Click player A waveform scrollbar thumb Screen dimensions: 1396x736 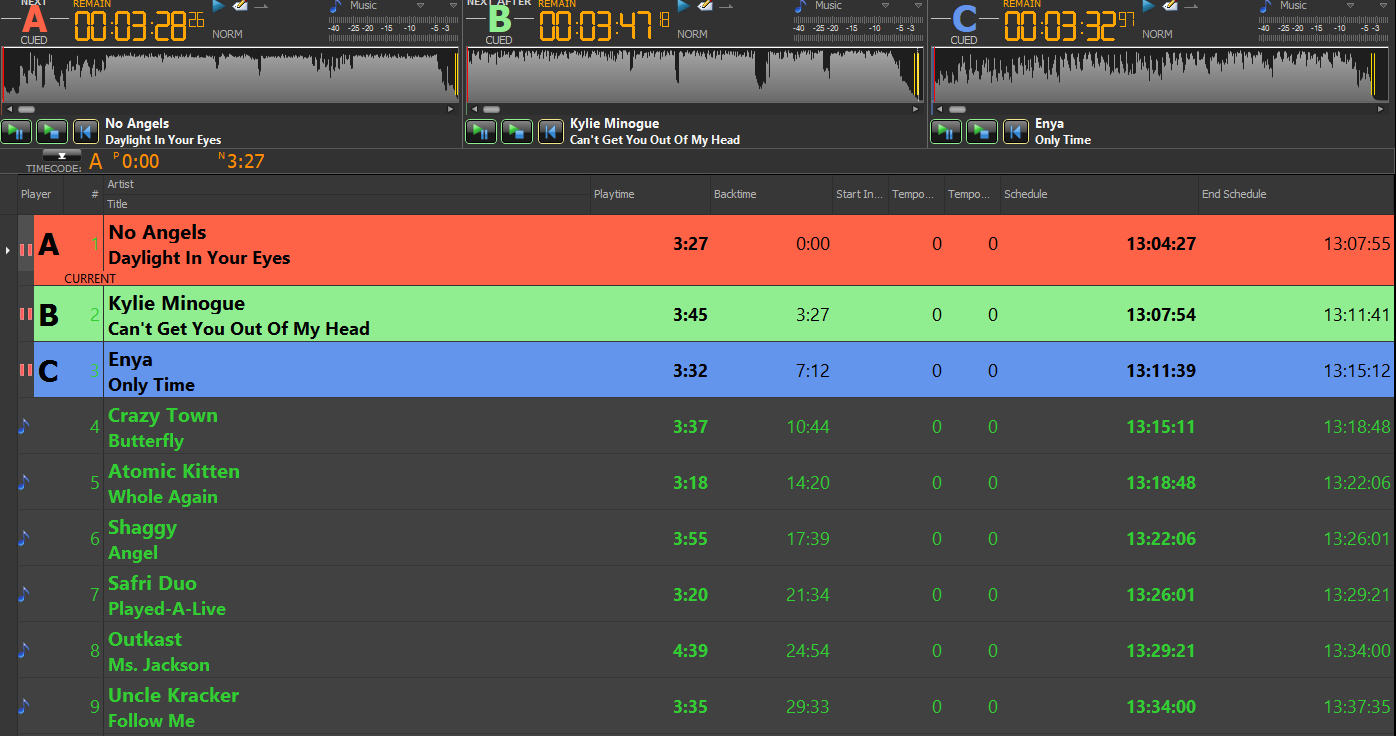26,109
